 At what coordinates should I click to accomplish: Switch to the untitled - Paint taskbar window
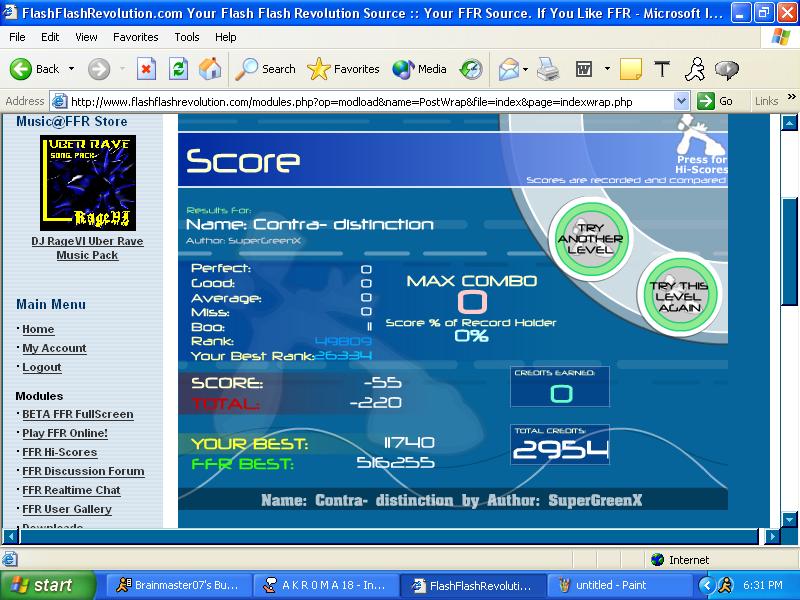point(619,585)
